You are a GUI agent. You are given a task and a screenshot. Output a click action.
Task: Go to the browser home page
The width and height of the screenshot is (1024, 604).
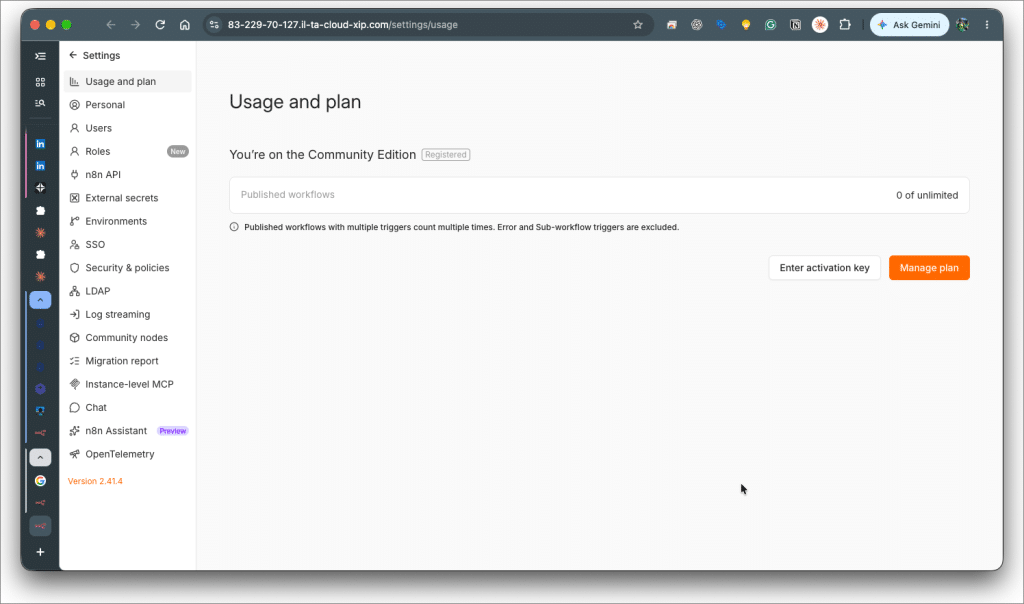click(185, 25)
